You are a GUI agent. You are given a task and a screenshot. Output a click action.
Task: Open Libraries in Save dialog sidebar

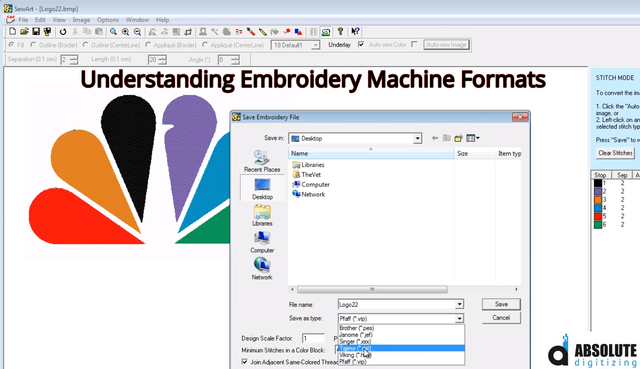coord(262,216)
